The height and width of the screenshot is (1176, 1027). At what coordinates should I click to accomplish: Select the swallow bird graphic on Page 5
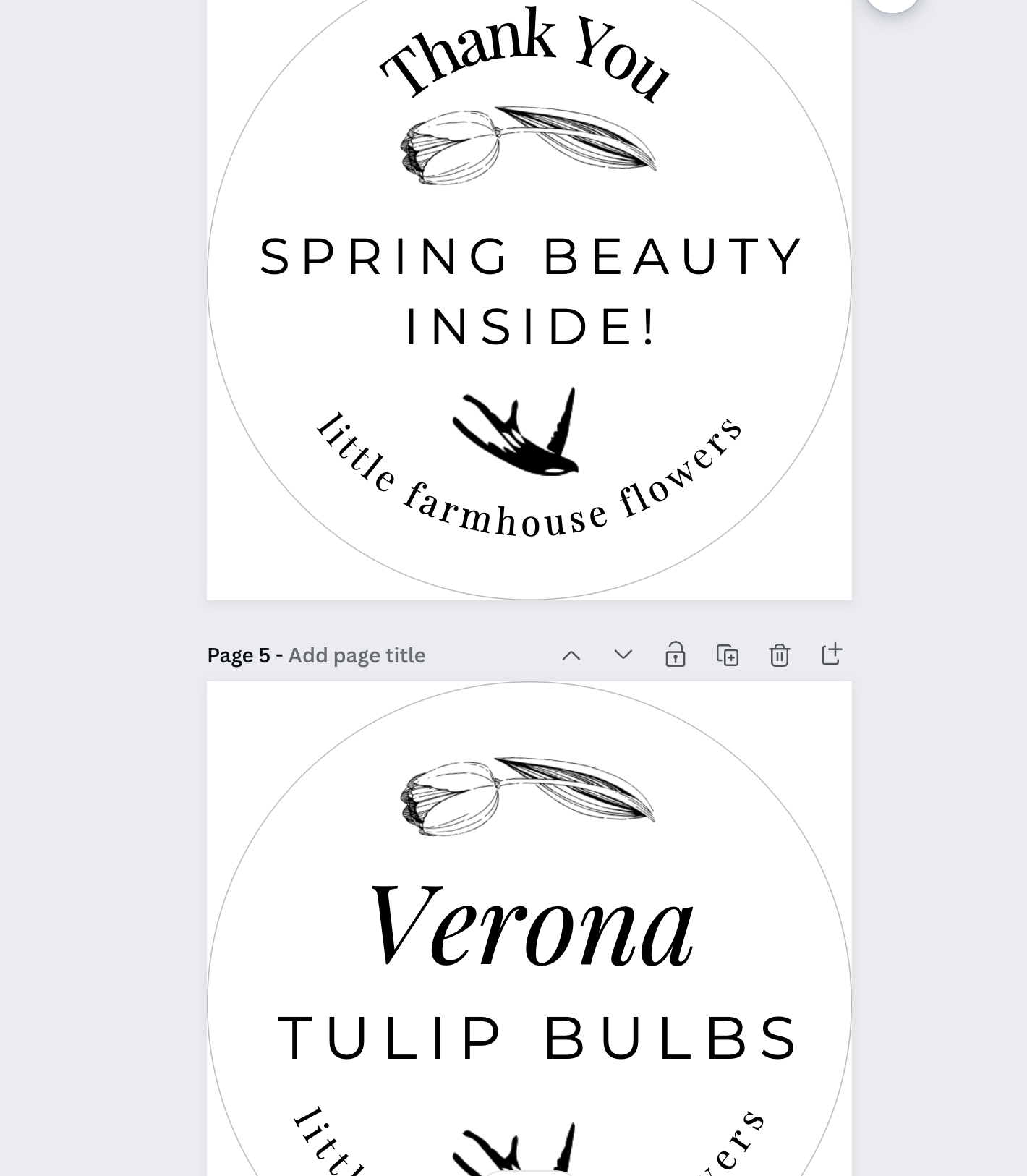(x=515, y=1150)
